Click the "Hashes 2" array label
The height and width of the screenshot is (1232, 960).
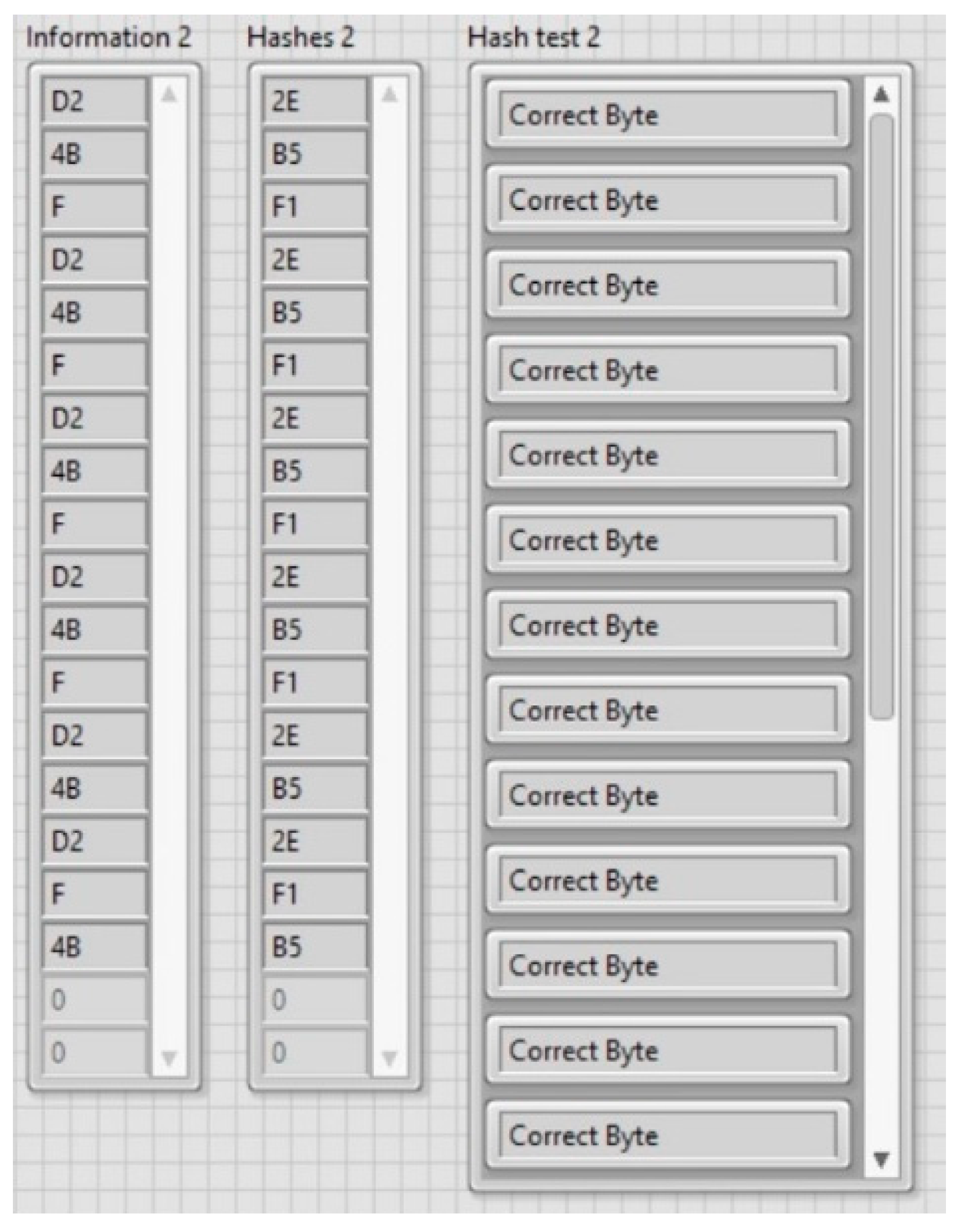[x=301, y=38]
